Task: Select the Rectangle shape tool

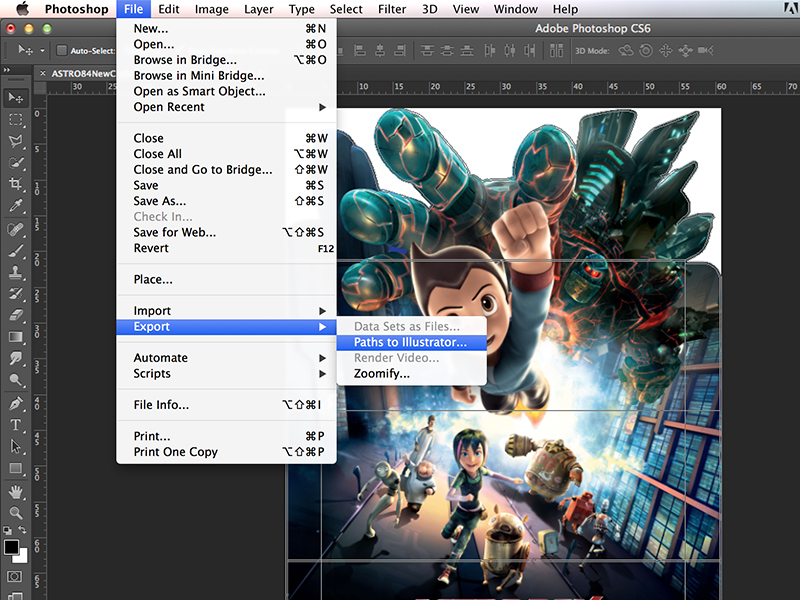Action: (16, 468)
